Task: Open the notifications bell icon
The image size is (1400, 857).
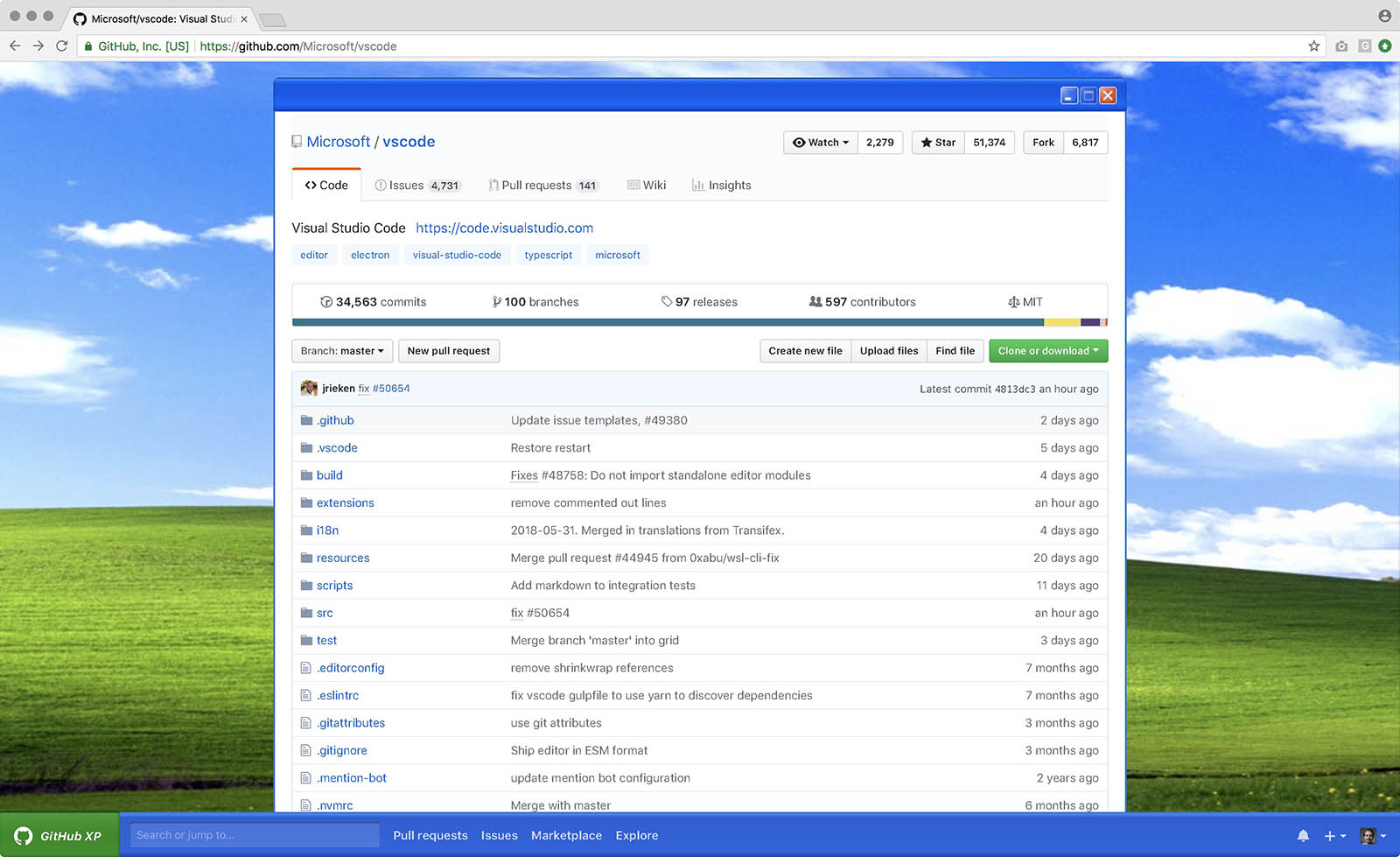Action: (1303, 835)
